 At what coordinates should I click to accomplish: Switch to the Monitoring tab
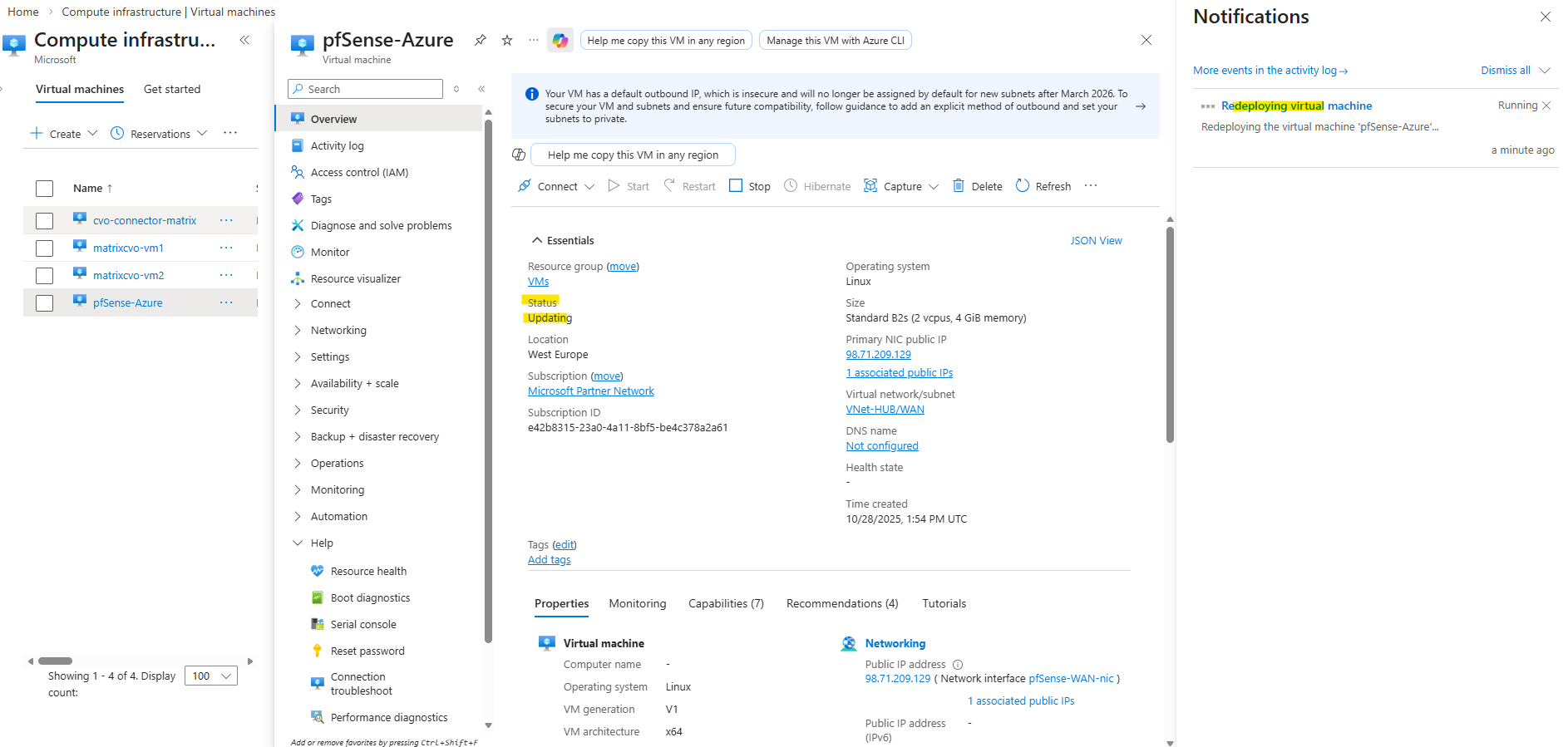pyautogui.click(x=637, y=603)
